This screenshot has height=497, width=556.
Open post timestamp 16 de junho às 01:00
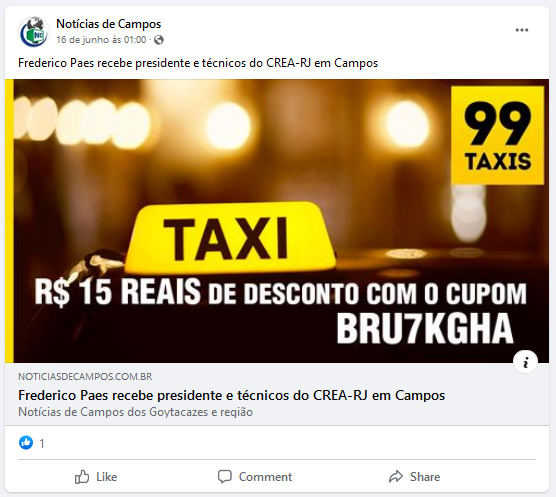pos(101,40)
